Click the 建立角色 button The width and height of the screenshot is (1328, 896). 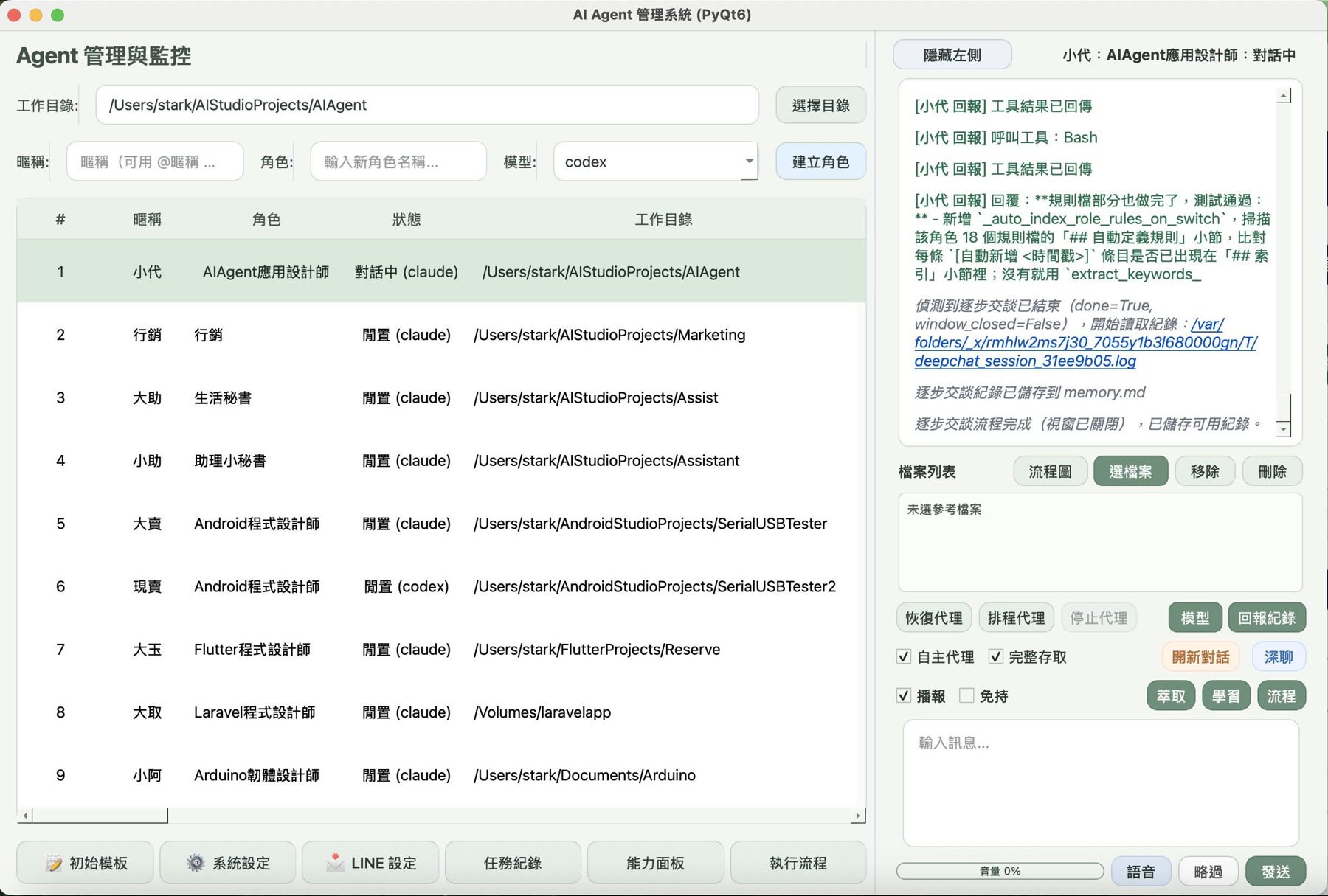click(x=820, y=162)
